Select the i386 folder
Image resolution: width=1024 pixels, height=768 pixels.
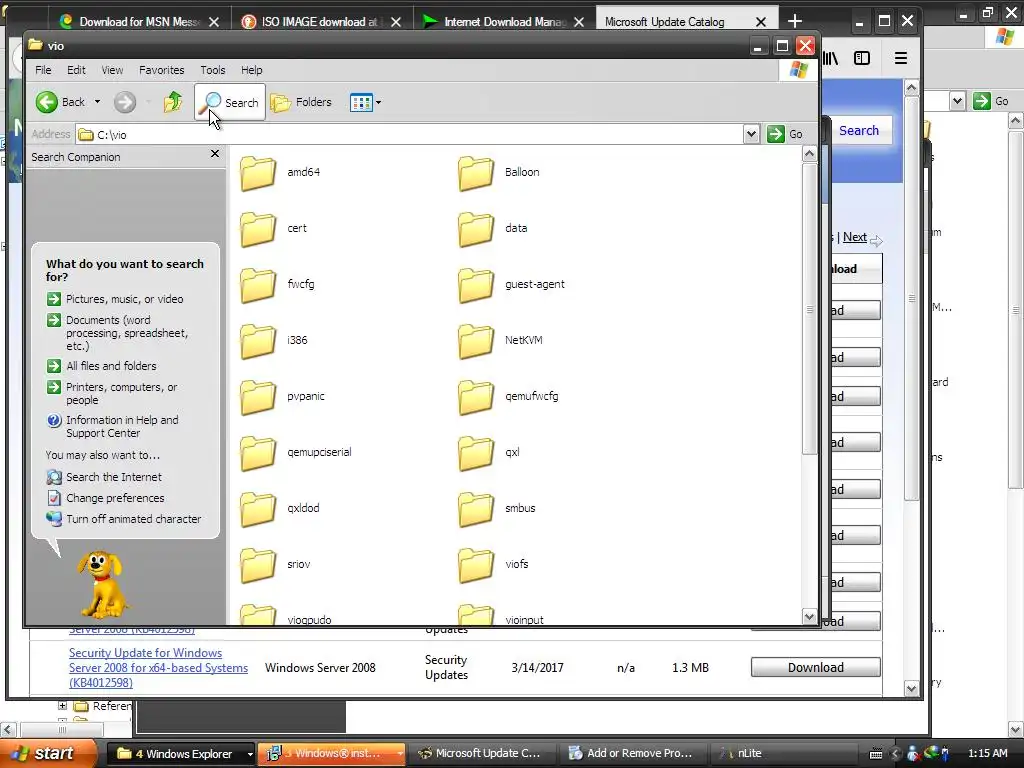274,341
